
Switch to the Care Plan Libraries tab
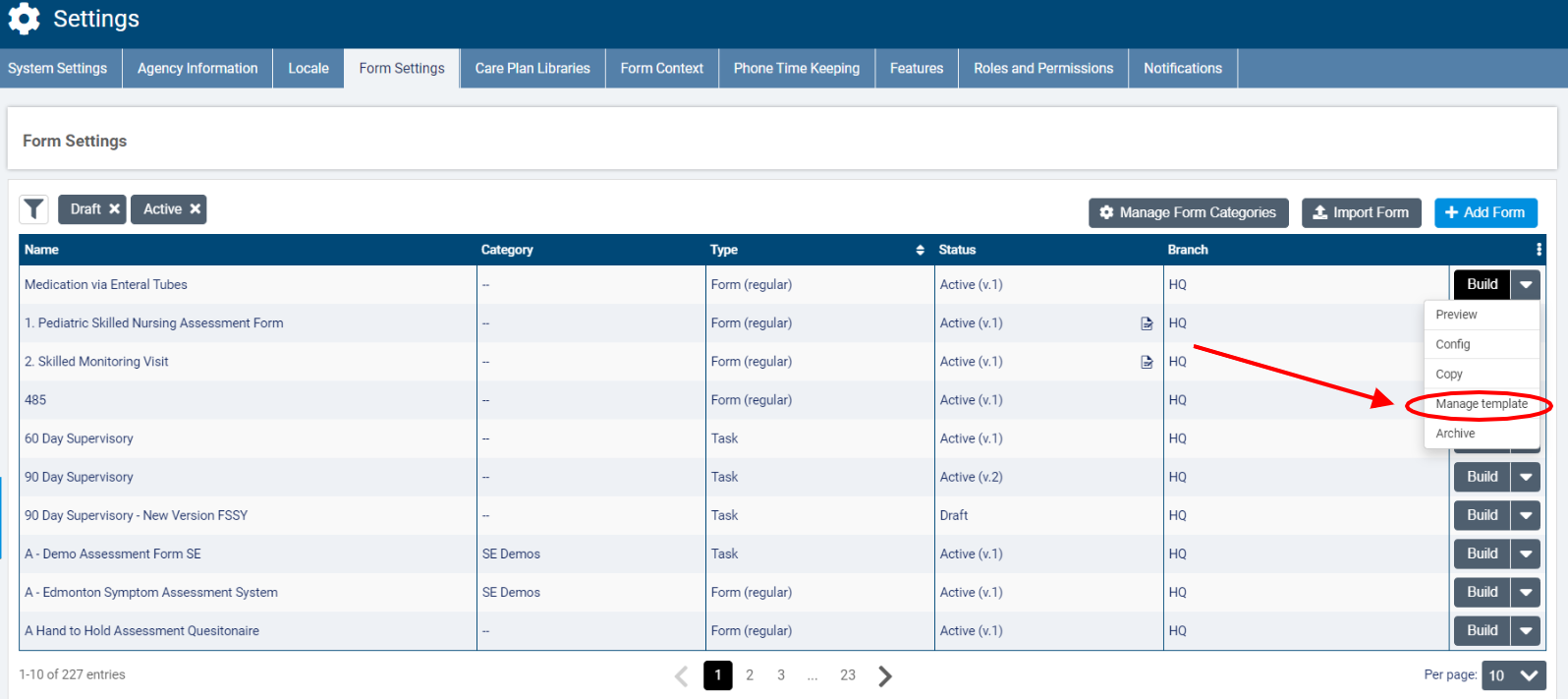click(x=532, y=69)
